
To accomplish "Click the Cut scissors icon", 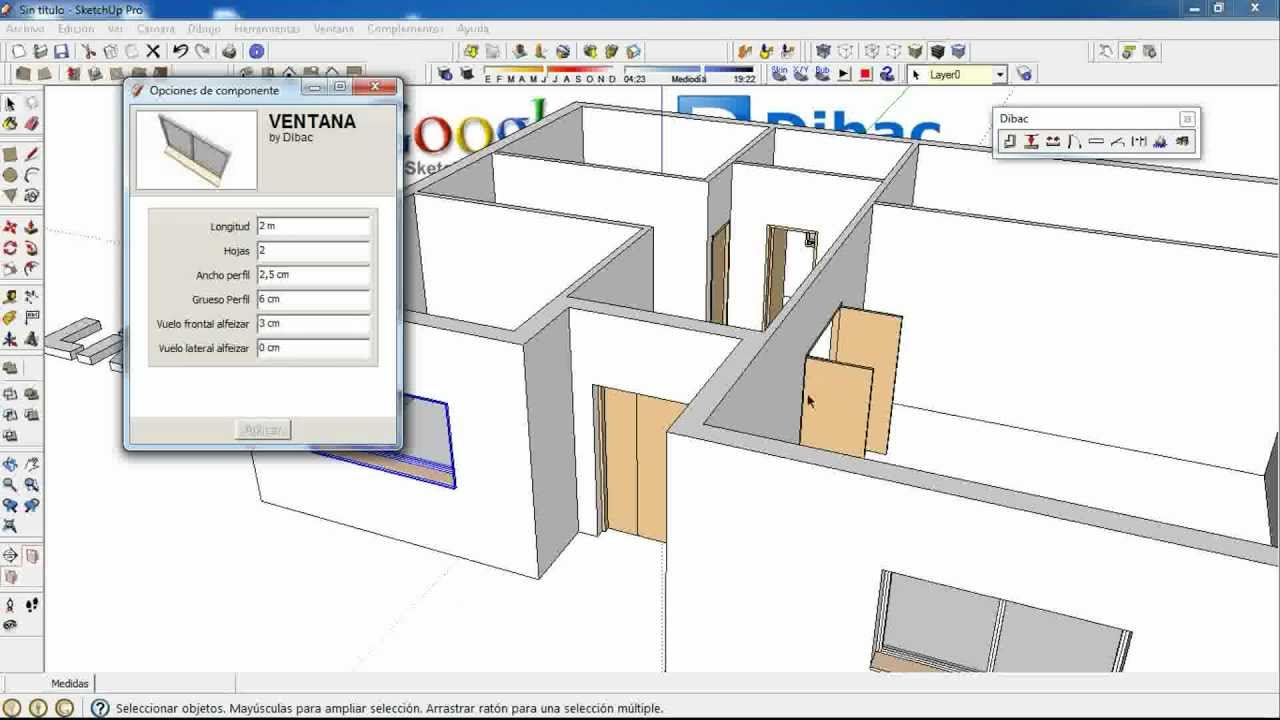I will tap(88, 51).
